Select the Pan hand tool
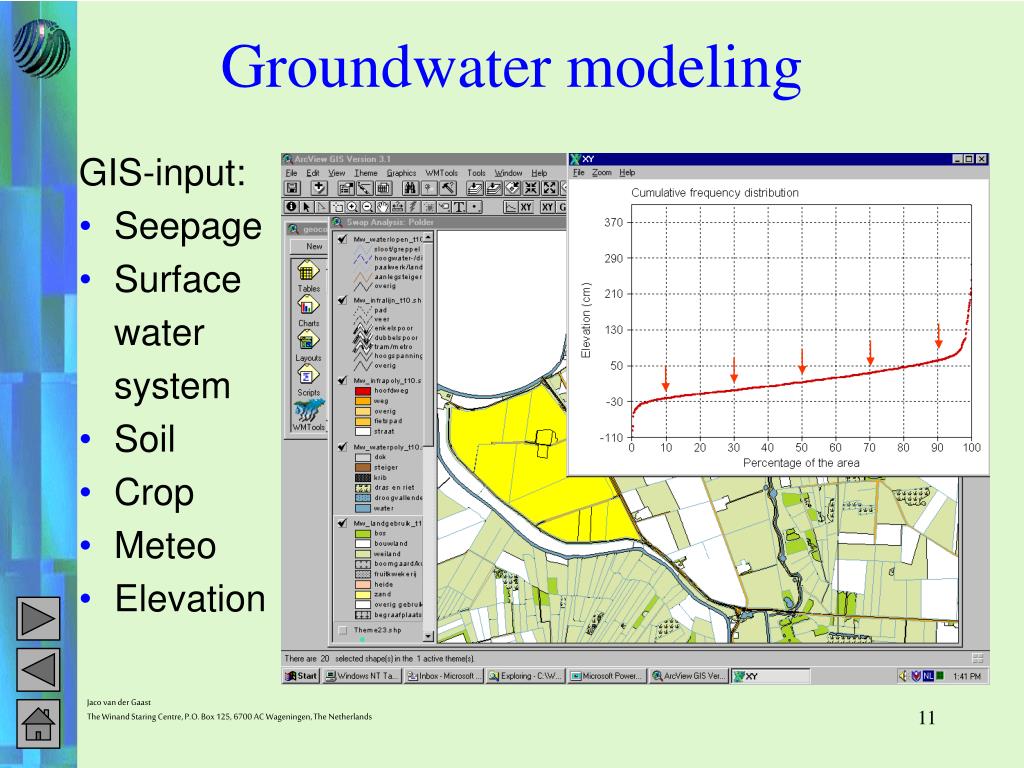The image size is (1024, 768). pyautogui.click(x=383, y=206)
